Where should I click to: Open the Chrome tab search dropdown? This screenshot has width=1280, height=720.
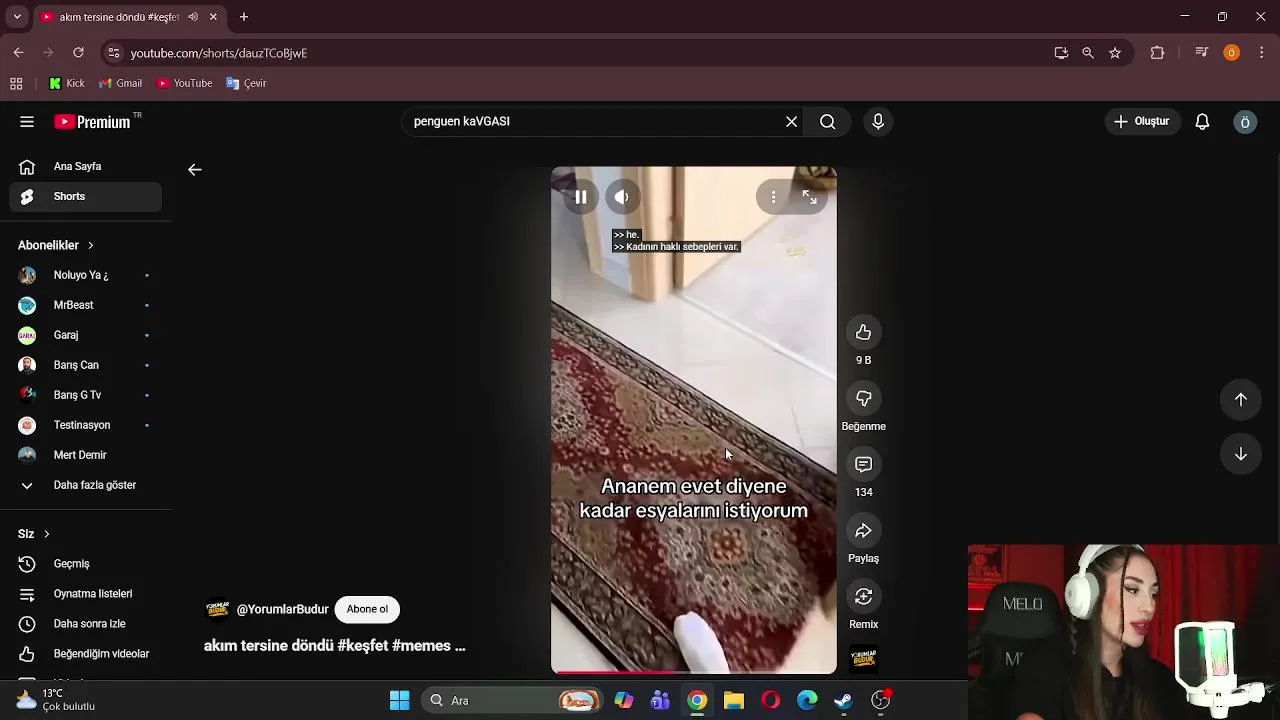17,17
